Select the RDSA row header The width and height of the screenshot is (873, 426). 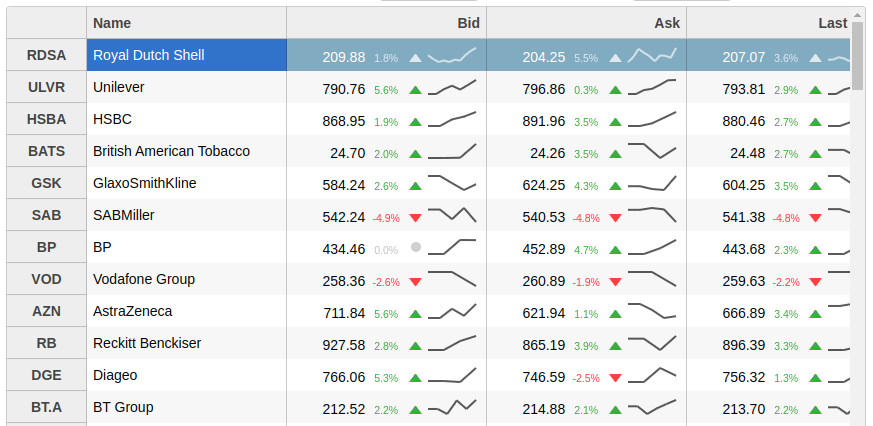[x=47, y=55]
